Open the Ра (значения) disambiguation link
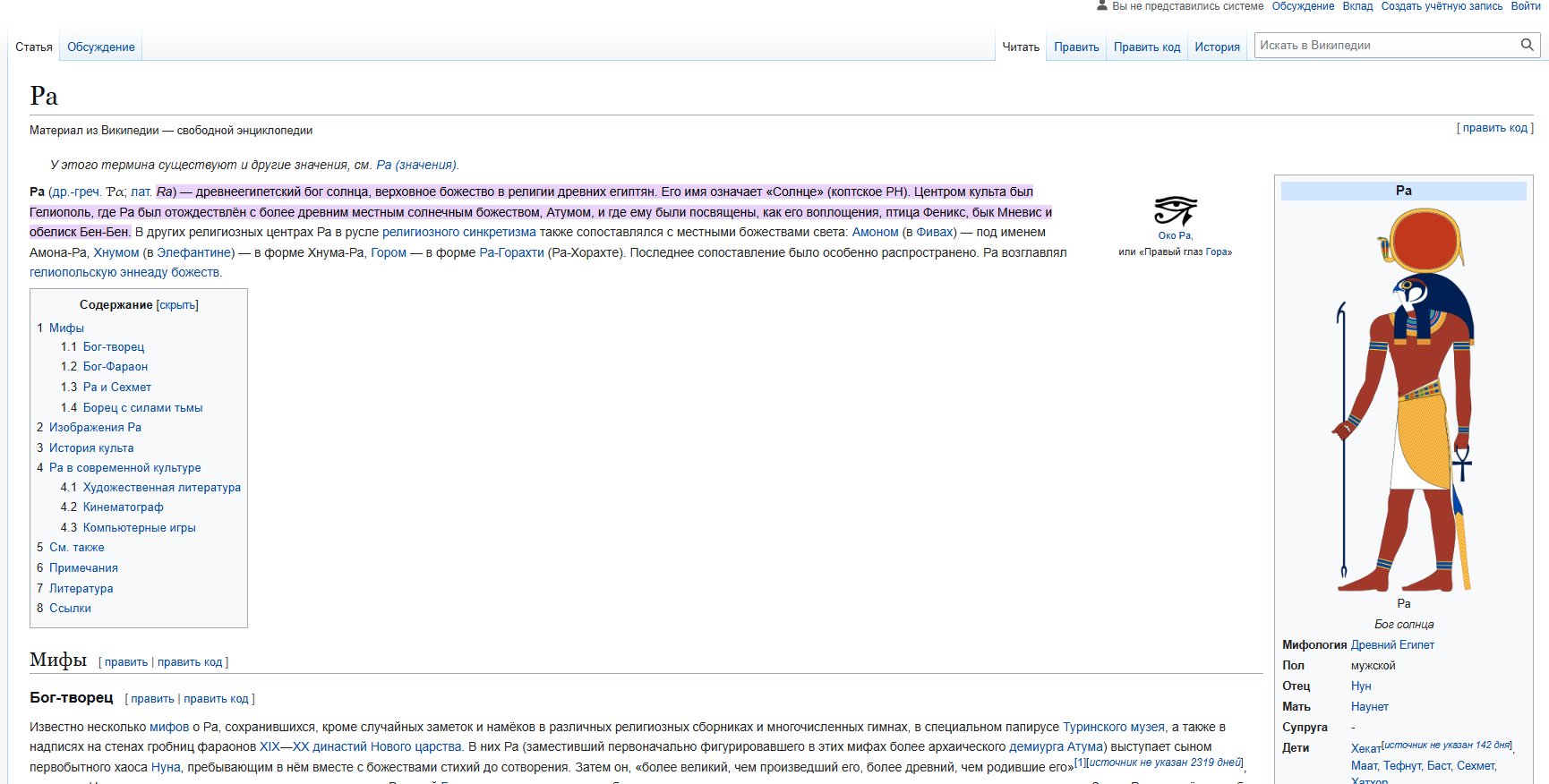 [x=416, y=165]
